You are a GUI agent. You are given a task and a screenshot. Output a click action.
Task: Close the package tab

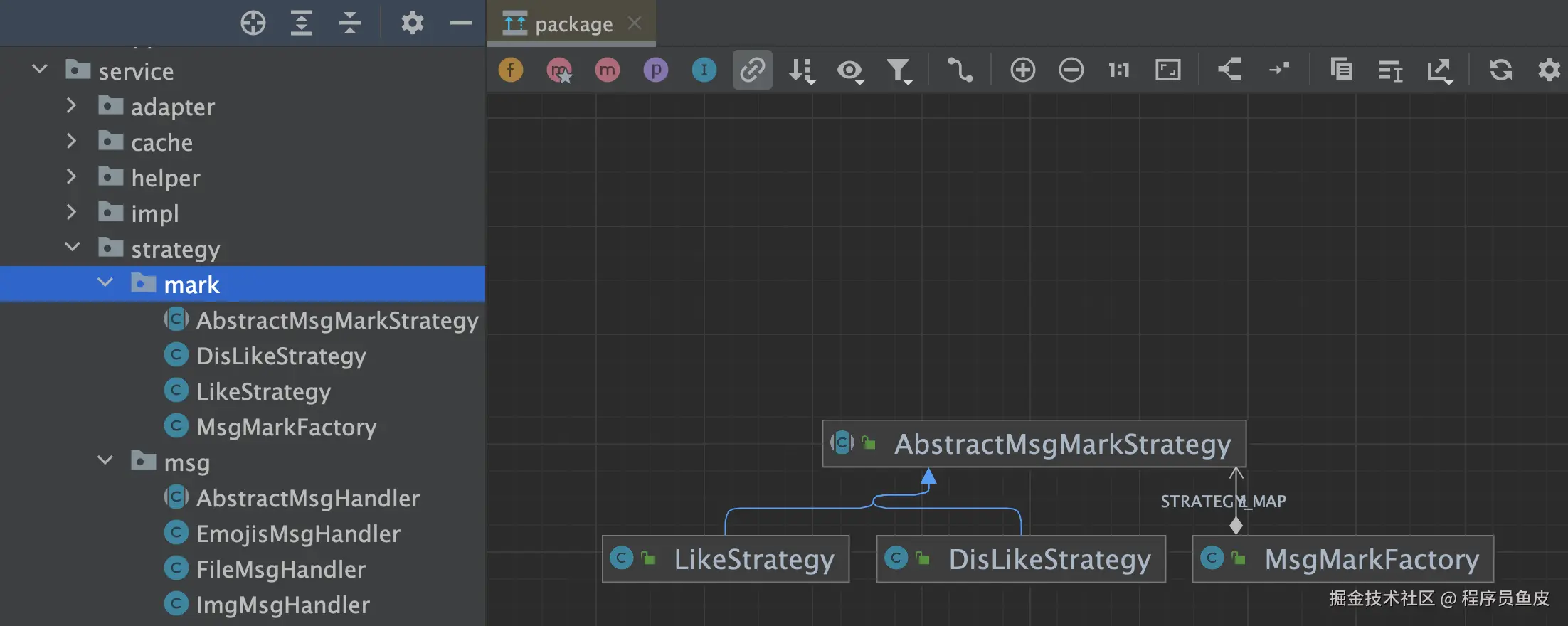point(635,23)
